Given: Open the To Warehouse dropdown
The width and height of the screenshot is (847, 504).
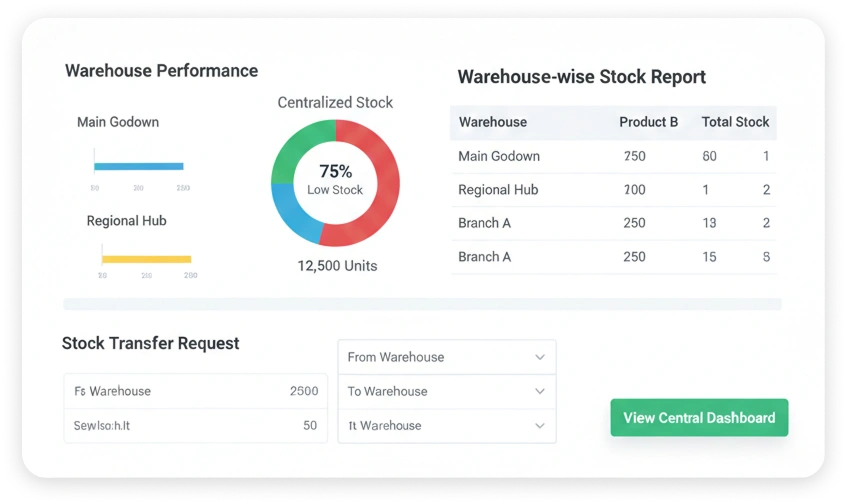Looking at the screenshot, I should point(447,391).
